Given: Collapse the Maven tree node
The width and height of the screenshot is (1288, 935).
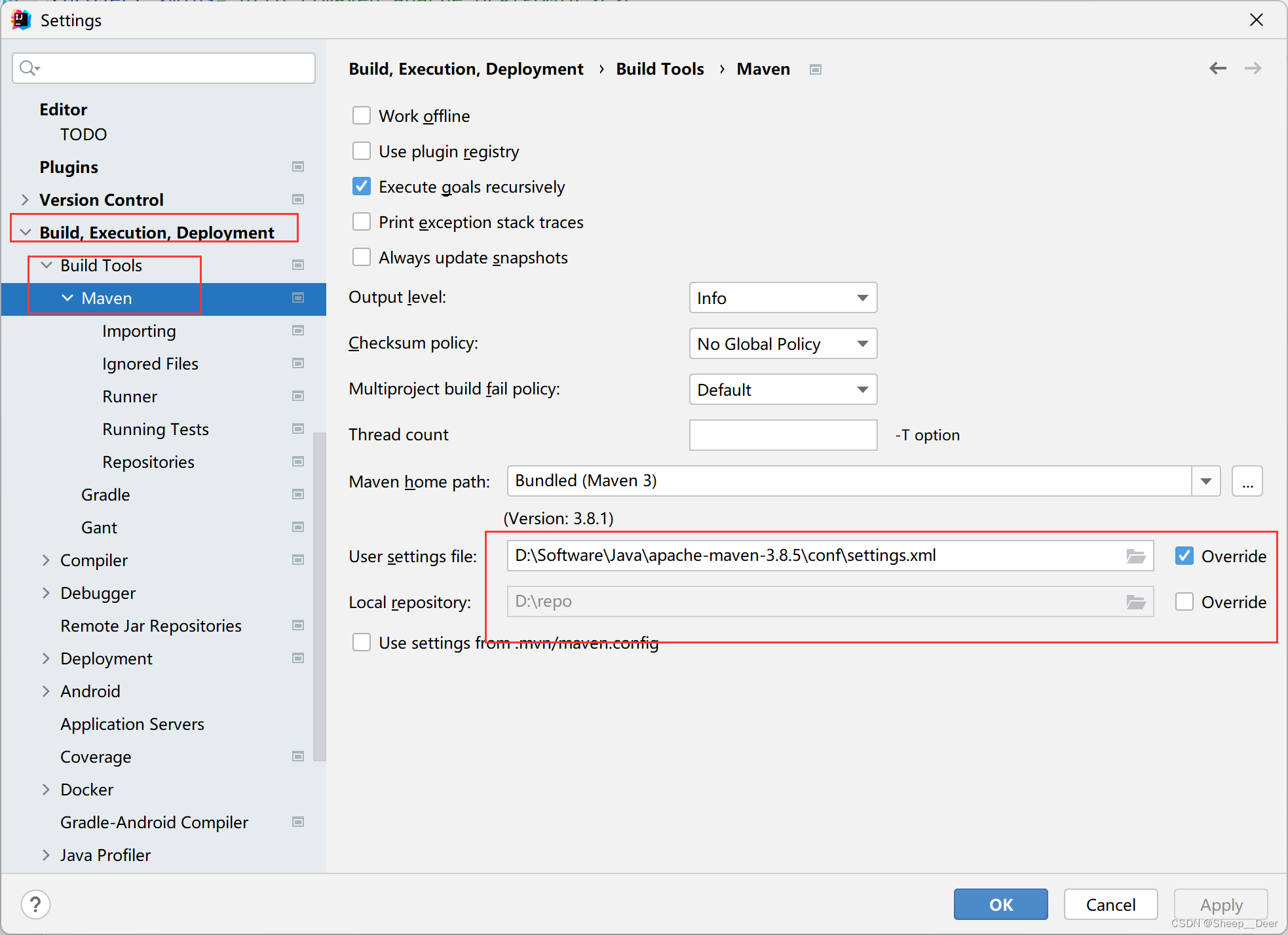Looking at the screenshot, I should [x=67, y=297].
